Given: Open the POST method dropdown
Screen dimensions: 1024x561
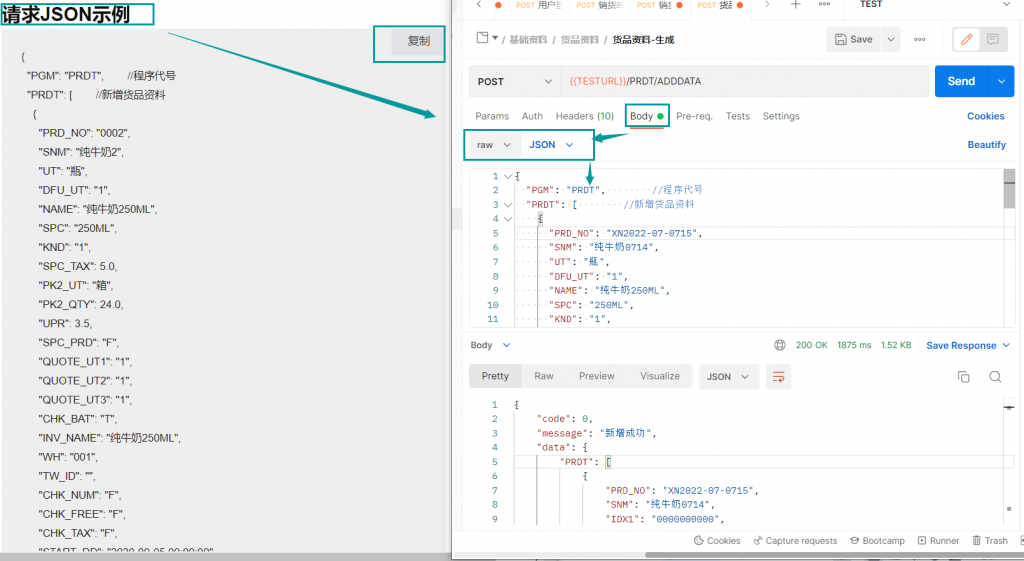Looking at the screenshot, I should click(x=515, y=81).
